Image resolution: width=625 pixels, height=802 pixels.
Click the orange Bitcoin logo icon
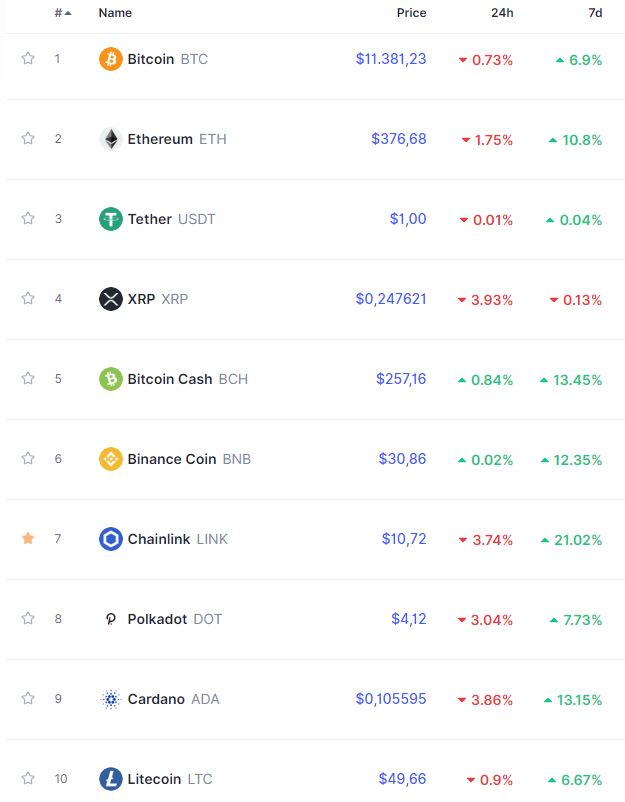[110, 59]
